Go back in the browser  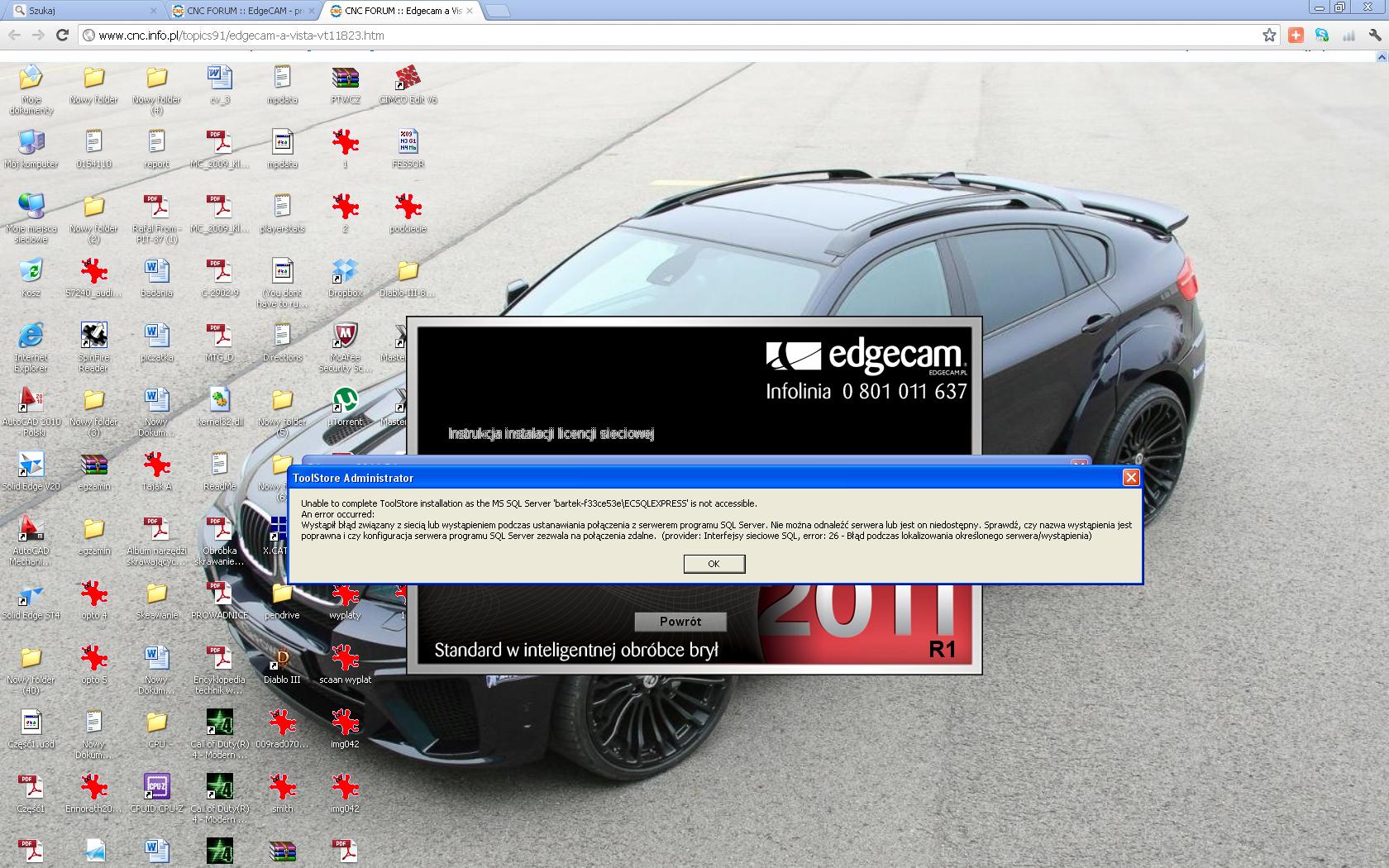(x=14, y=35)
